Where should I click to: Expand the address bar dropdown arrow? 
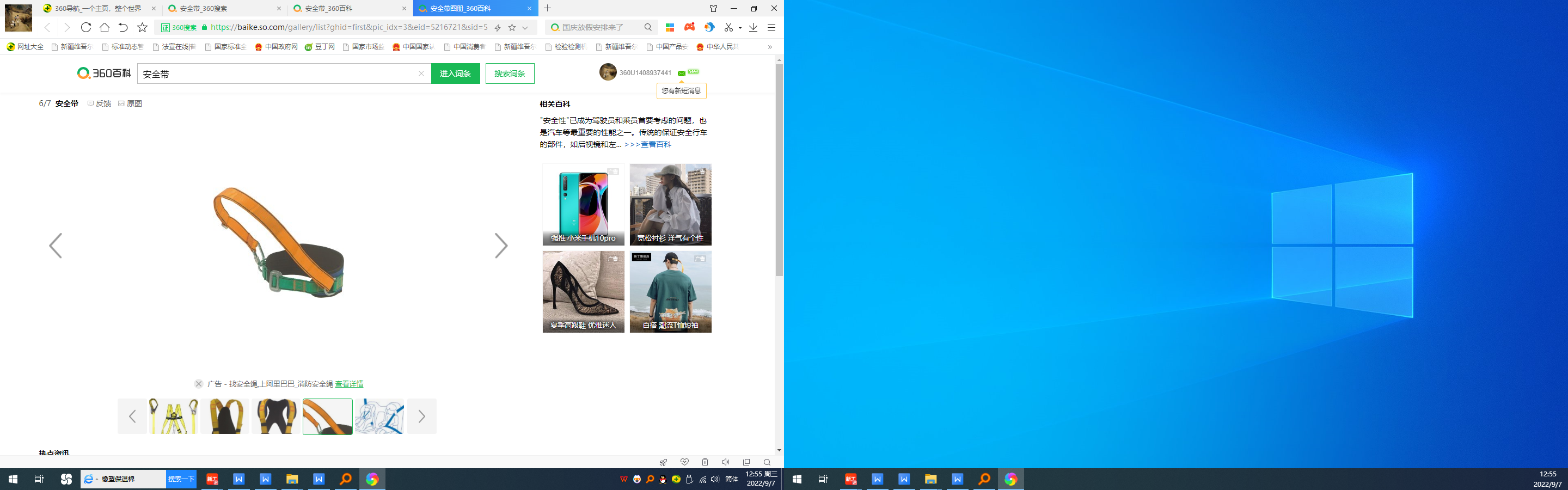click(525, 27)
